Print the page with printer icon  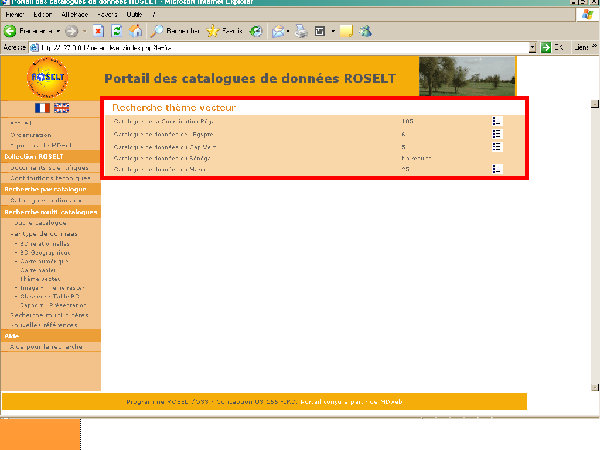coord(301,31)
